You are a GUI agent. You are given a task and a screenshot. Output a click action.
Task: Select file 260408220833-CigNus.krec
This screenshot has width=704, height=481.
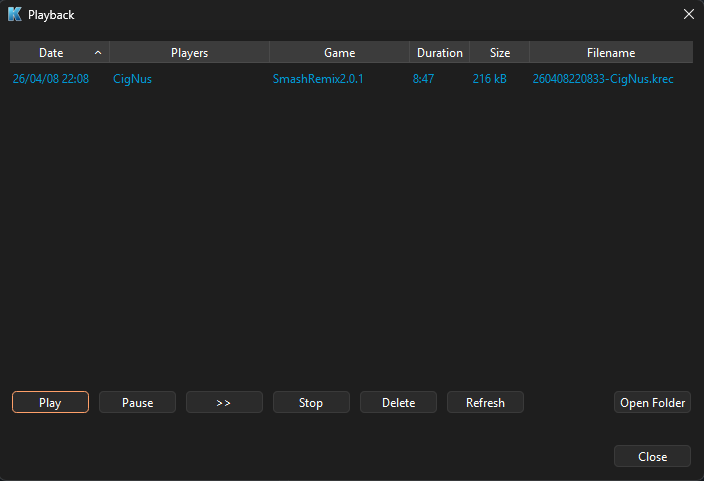[603, 79]
